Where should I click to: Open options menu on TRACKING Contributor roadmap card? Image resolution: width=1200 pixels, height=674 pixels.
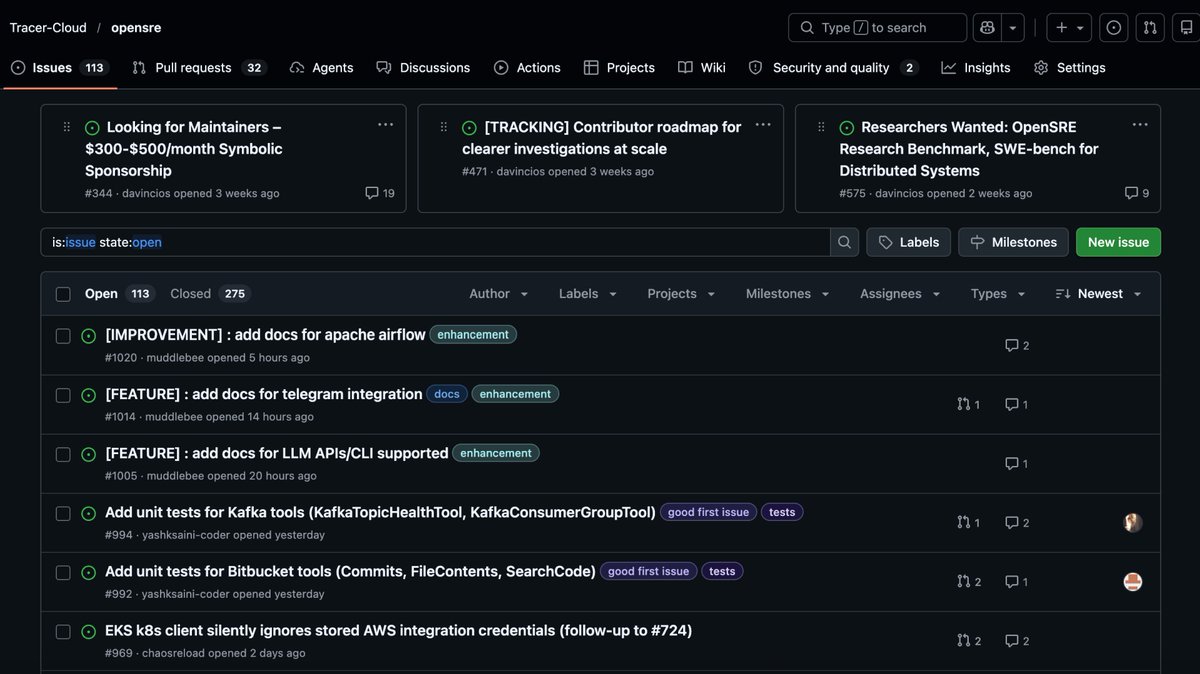point(763,125)
